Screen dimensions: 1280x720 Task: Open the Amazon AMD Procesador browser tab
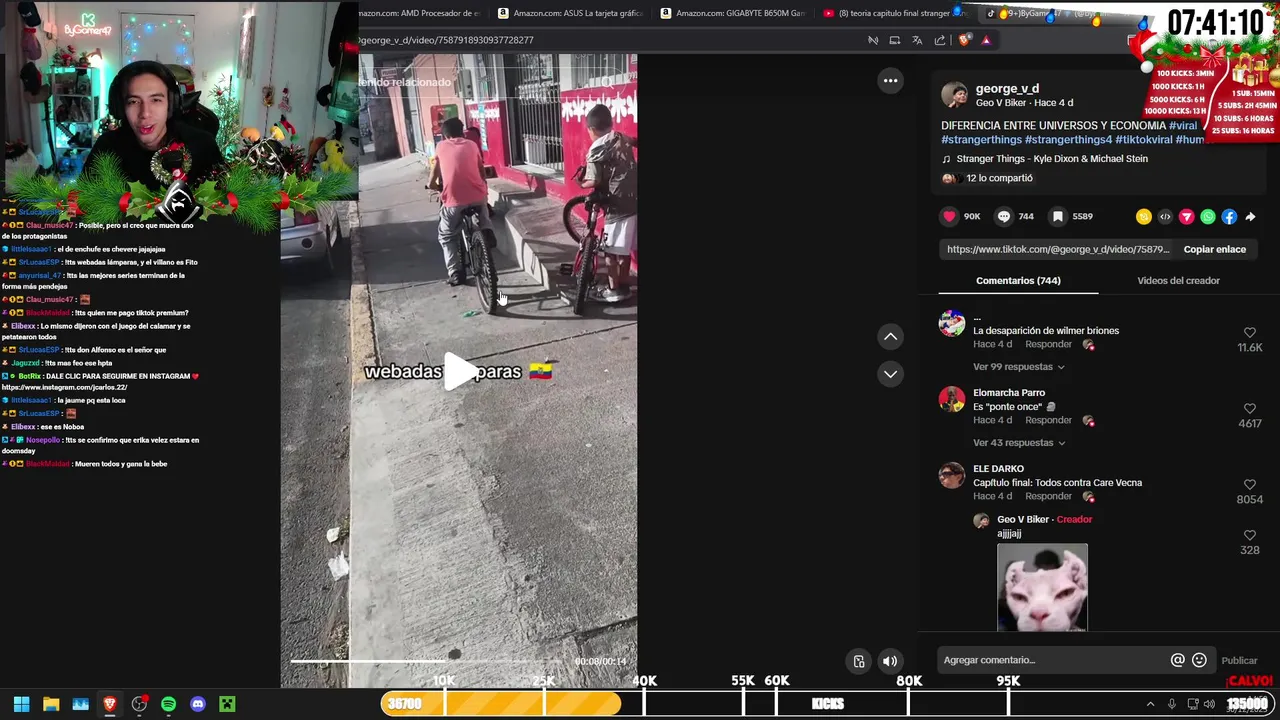[x=420, y=13]
